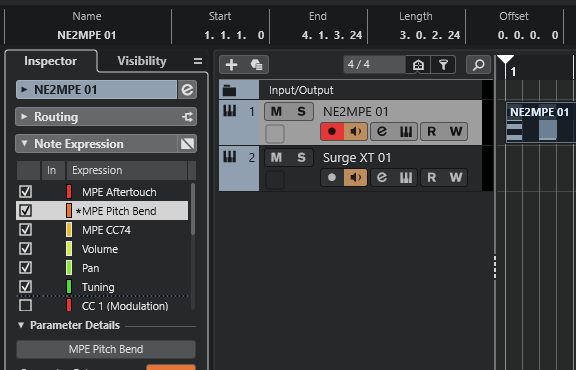This screenshot has height=370, width=576.
Task: Click the CC 1 (Modulation) red color swatch
Action: (69, 306)
